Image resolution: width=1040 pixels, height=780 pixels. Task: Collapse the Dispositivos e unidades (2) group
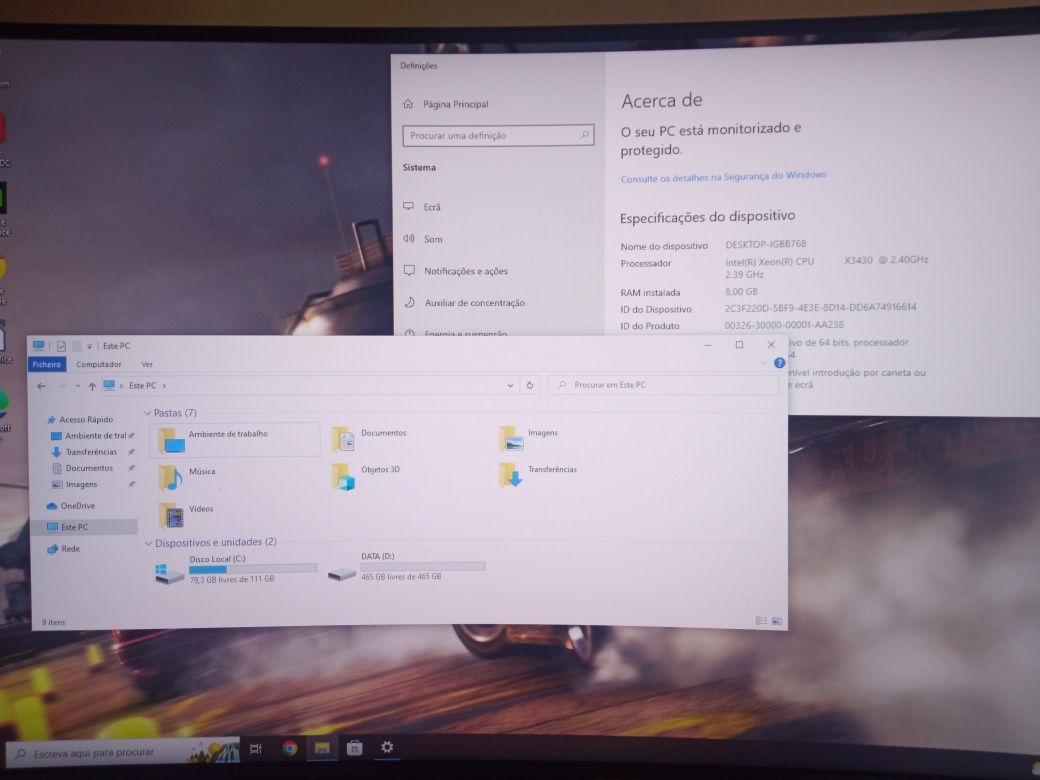(x=149, y=543)
